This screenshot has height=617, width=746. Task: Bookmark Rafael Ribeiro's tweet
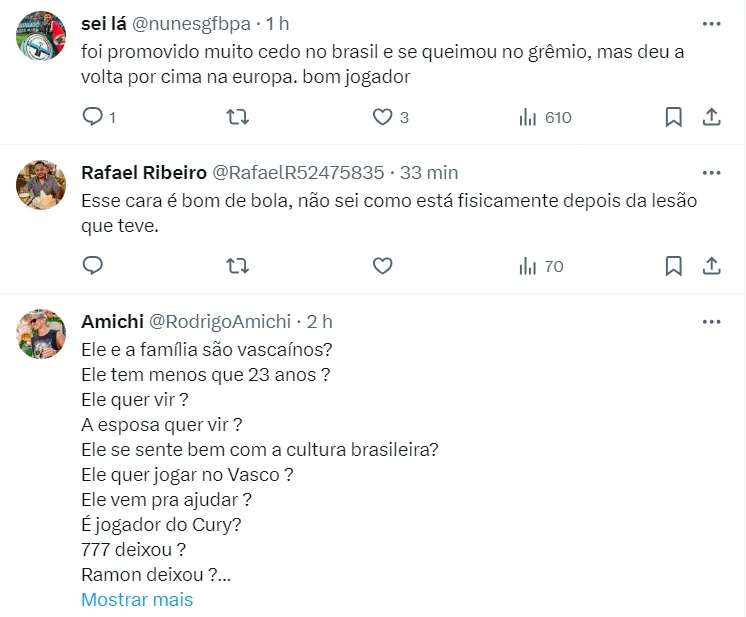tap(674, 266)
